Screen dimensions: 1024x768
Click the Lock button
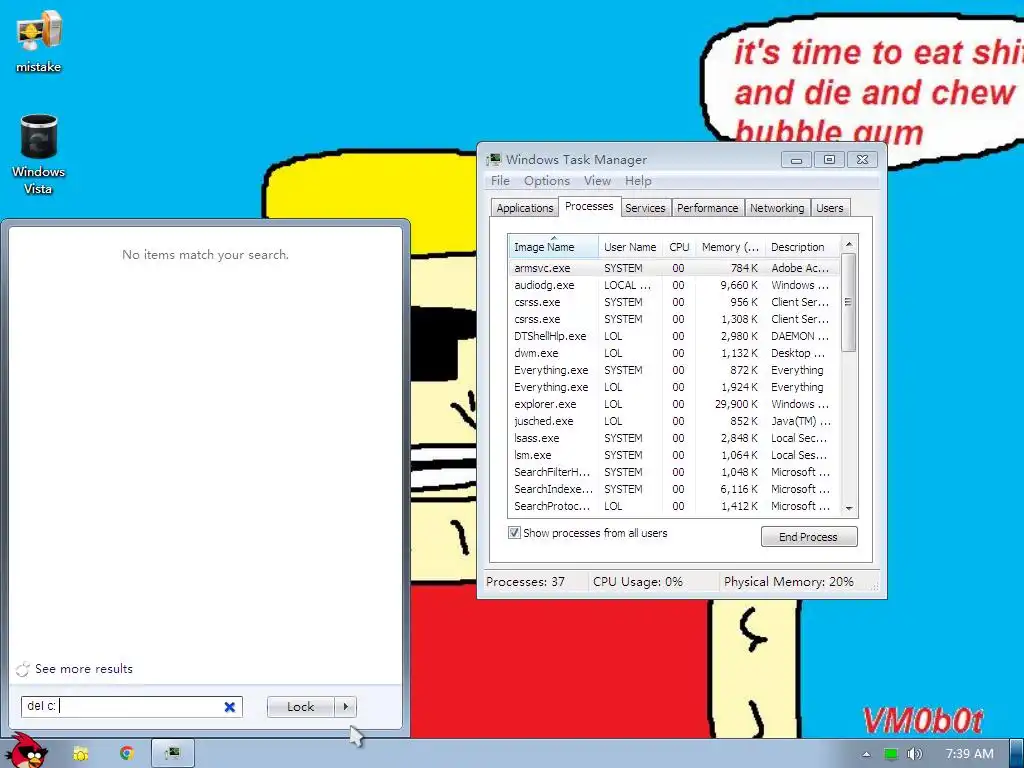coord(300,707)
